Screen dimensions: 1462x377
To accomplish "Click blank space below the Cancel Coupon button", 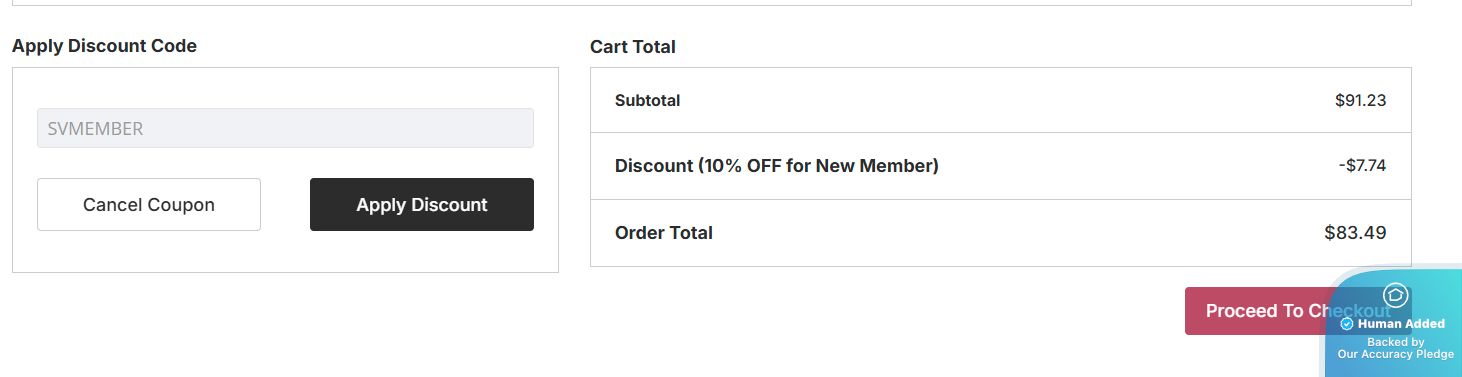I will point(149,251).
